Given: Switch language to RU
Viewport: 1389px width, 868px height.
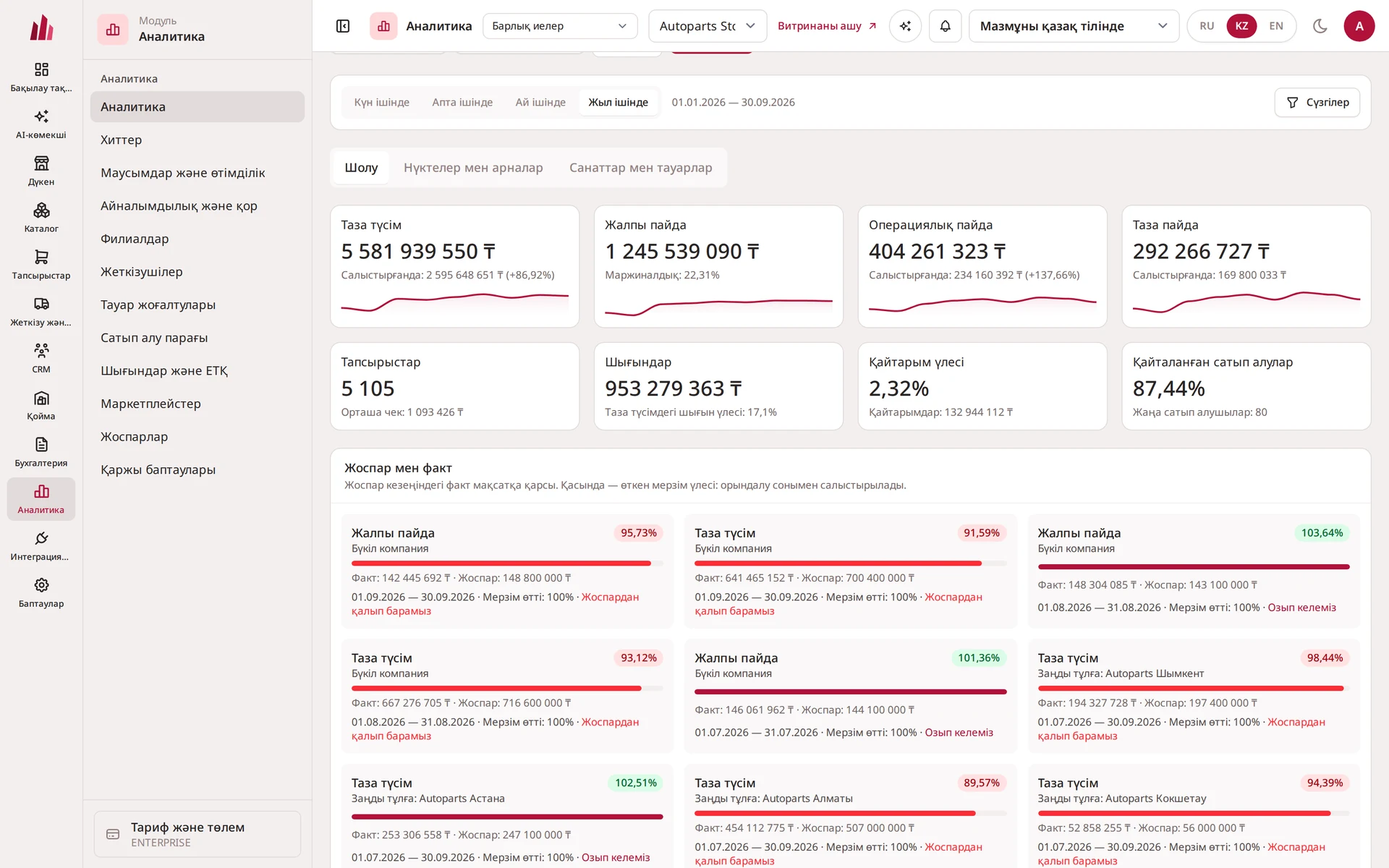Looking at the screenshot, I should (x=1207, y=26).
